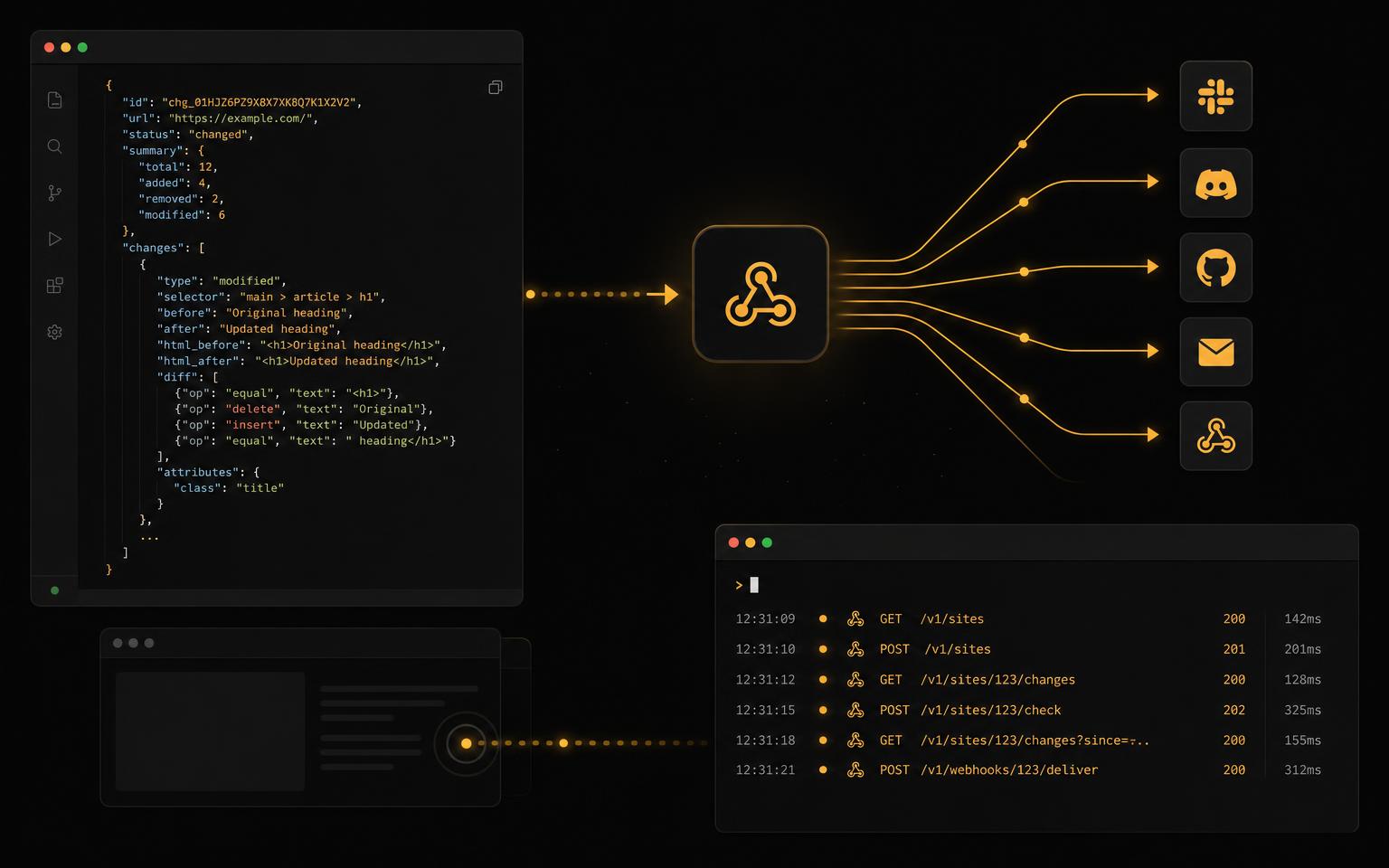Viewport: 1389px width, 868px height.
Task: Select the Webhook integration tile at bottom right
Action: (1216, 436)
